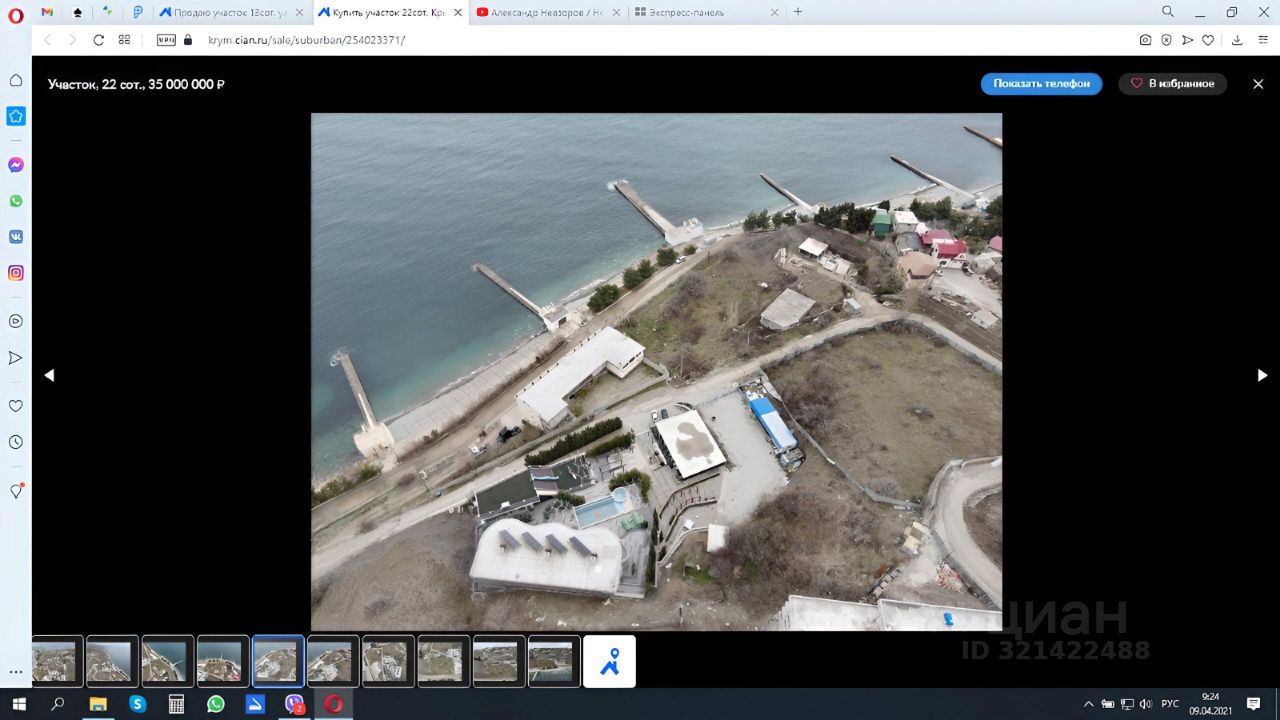Select the third gallery thumbnail

click(167, 661)
